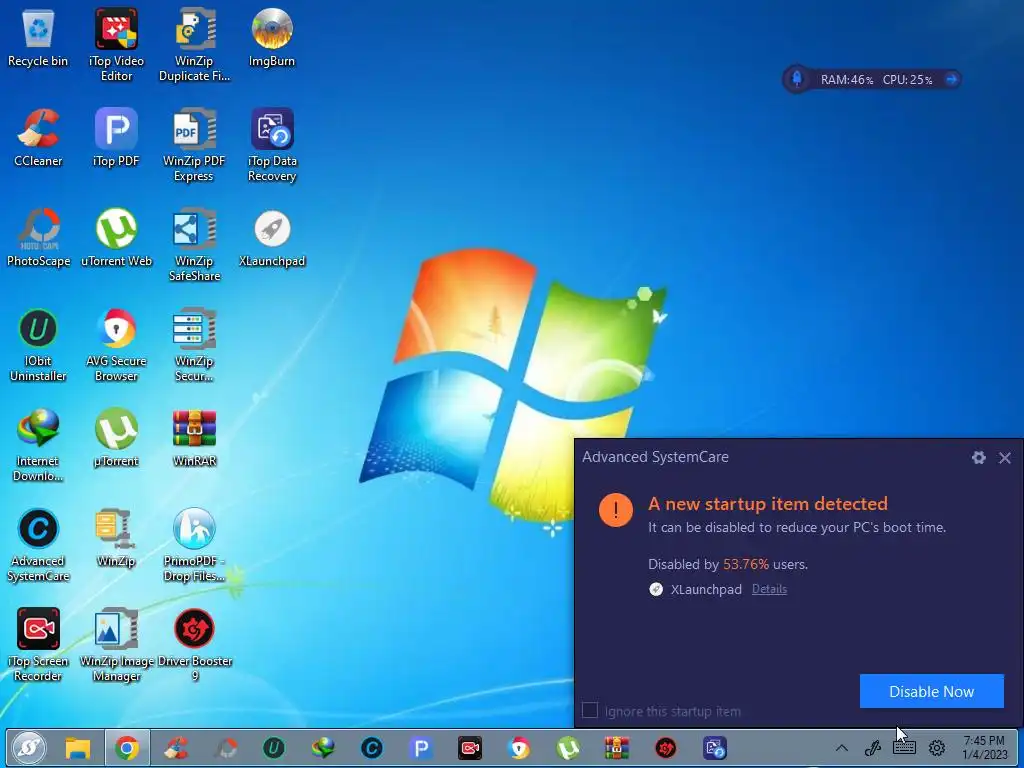Image resolution: width=1024 pixels, height=768 pixels.
Task: Select WinZip Image Manager desktop icon
Action: (116, 645)
